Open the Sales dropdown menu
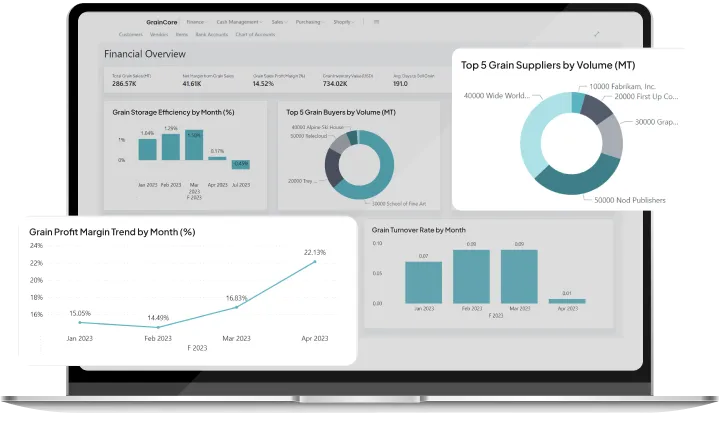719x431 pixels. [280, 21]
